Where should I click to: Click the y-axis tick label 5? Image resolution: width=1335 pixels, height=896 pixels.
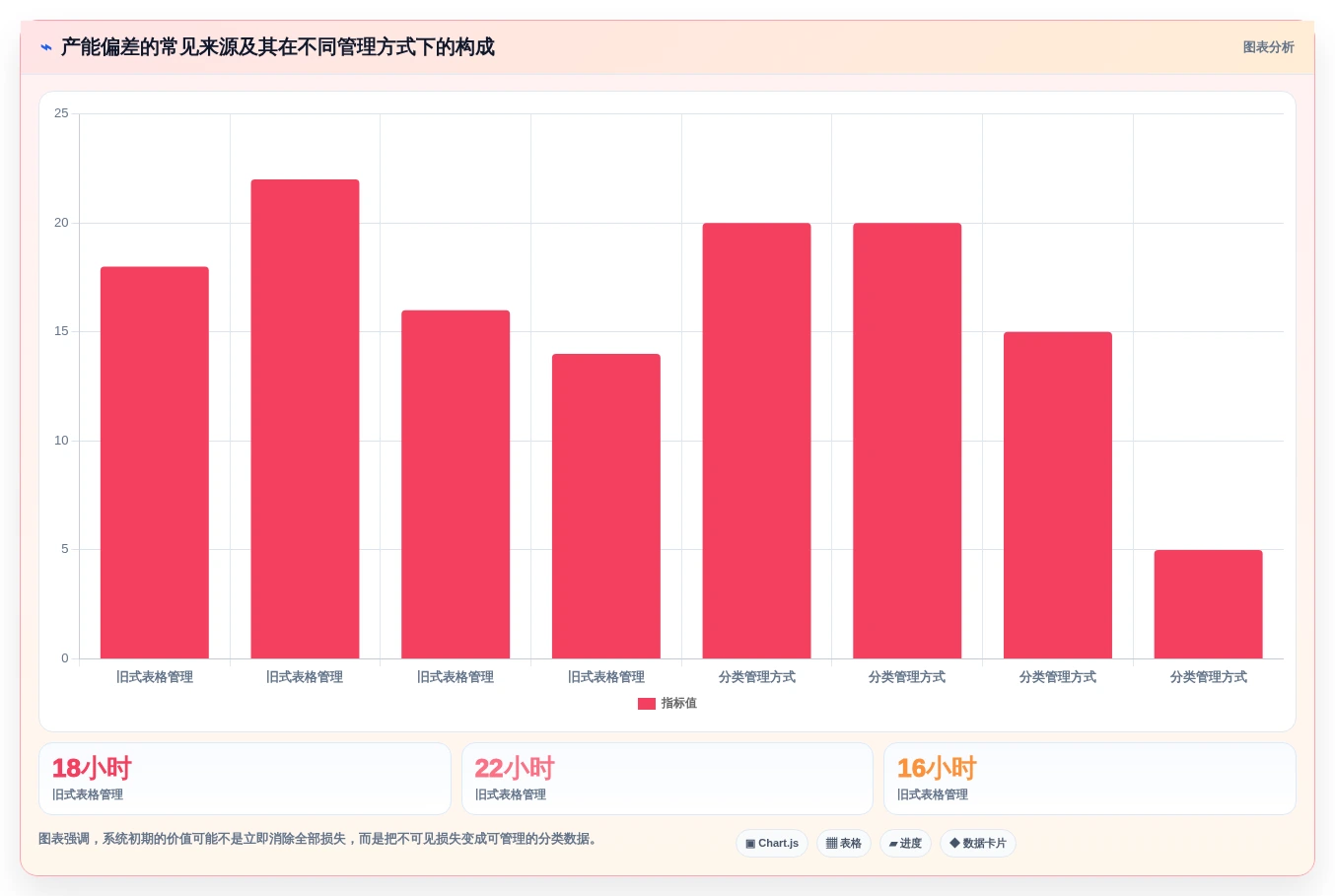pyautogui.click(x=65, y=549)
